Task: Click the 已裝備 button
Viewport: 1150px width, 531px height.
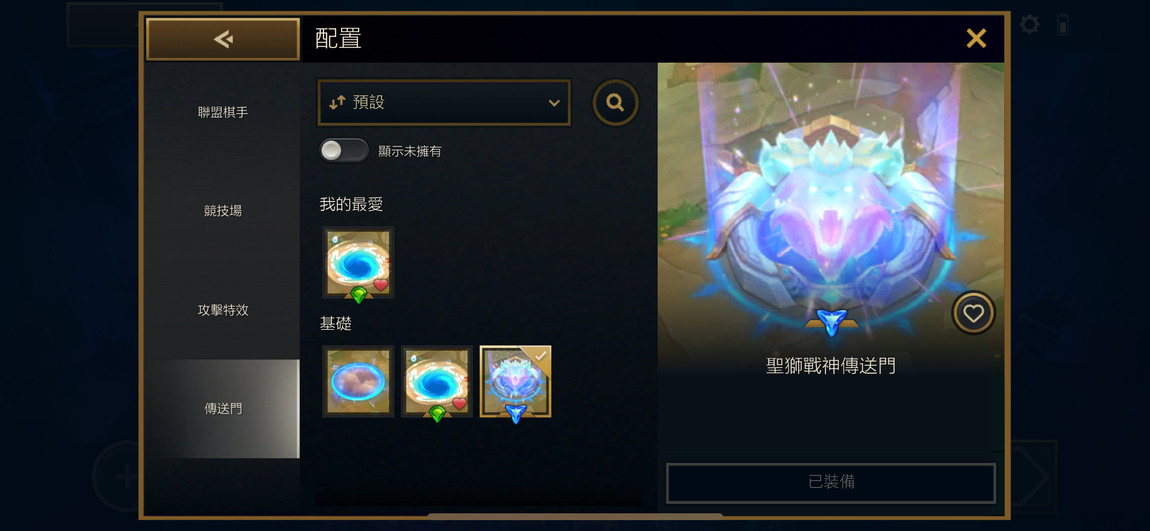Action: (x=831, y=483)
